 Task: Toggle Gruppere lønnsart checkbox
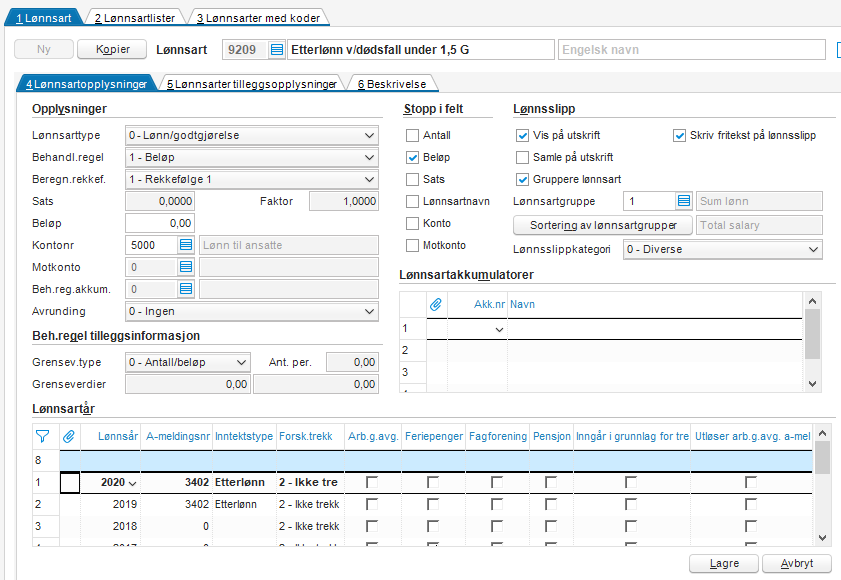(522, 179)
